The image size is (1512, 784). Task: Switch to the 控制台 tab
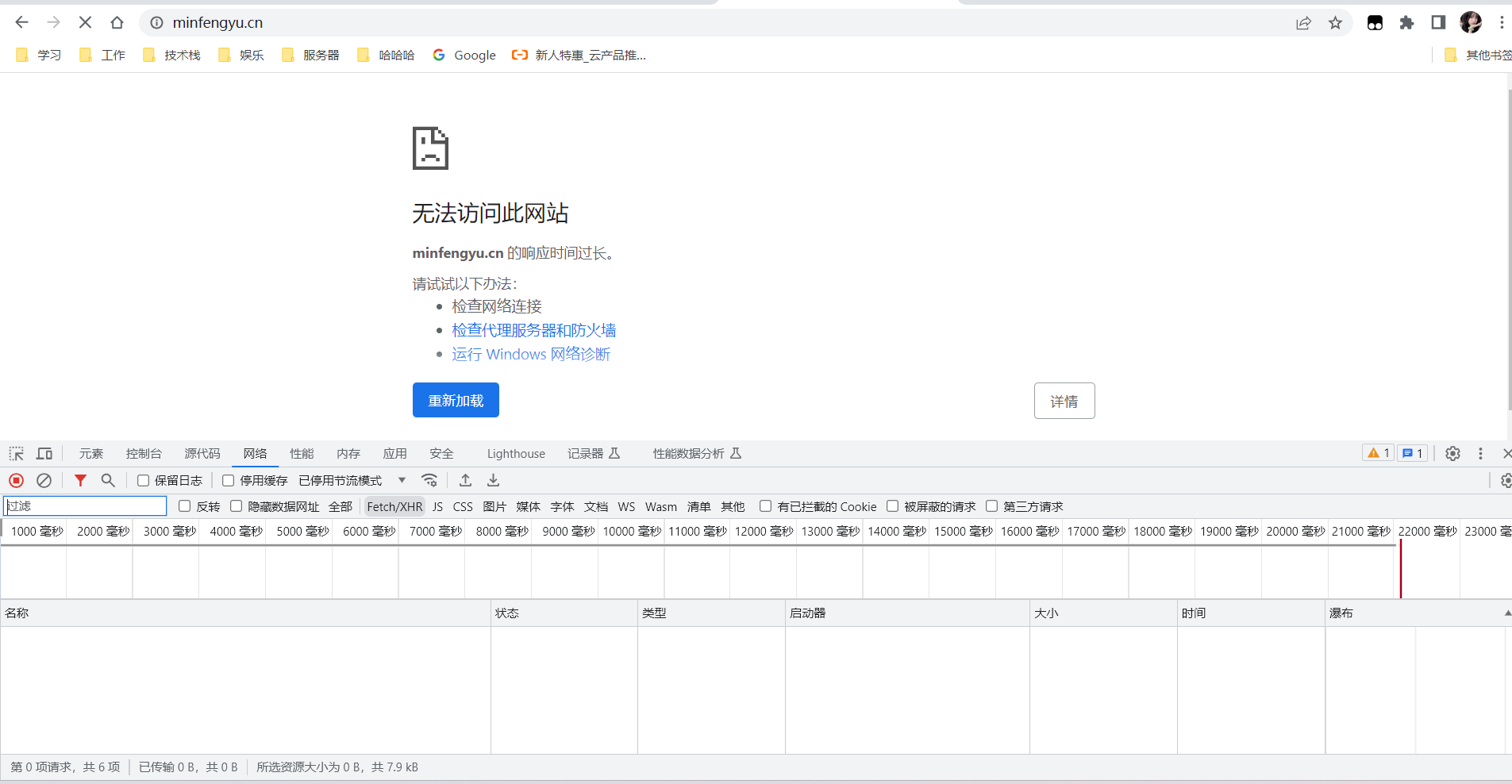[143, 453]
